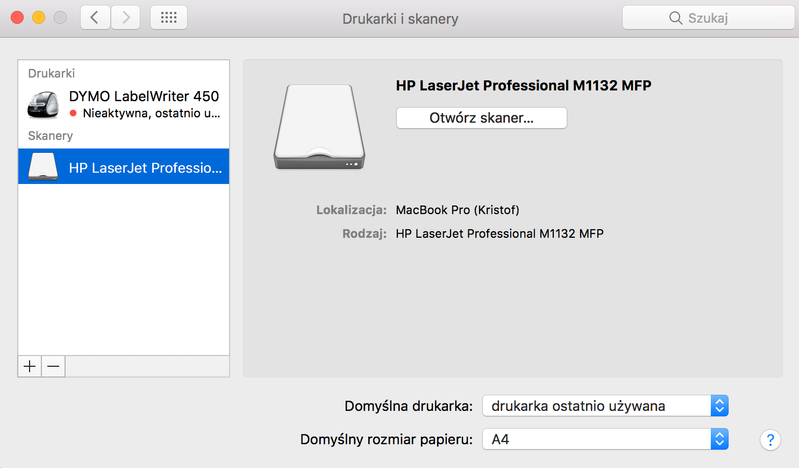Select DYMO LabelWriter 450 in list
Viewport: 799px width, 468px height.
[124, 104]
